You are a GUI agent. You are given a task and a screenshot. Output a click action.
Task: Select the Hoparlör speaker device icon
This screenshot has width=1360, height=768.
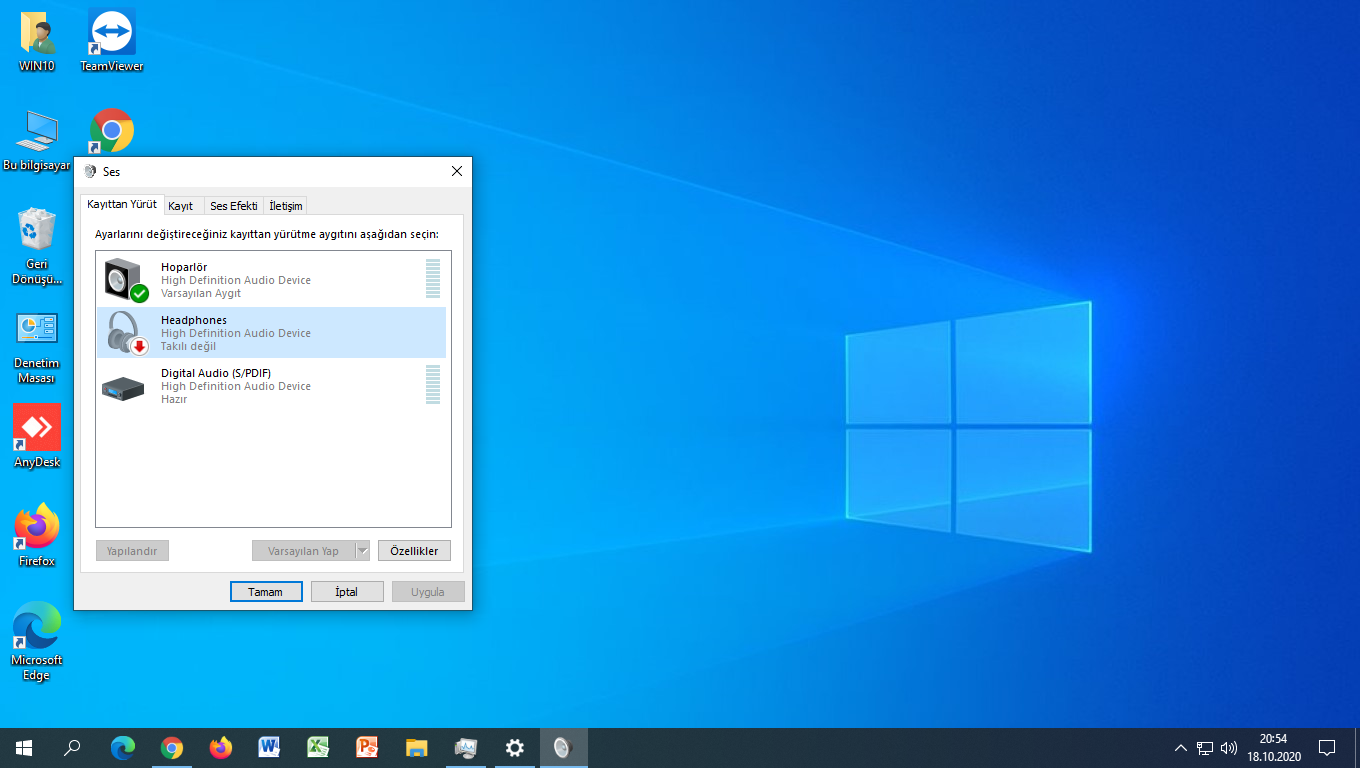(125, 280)
